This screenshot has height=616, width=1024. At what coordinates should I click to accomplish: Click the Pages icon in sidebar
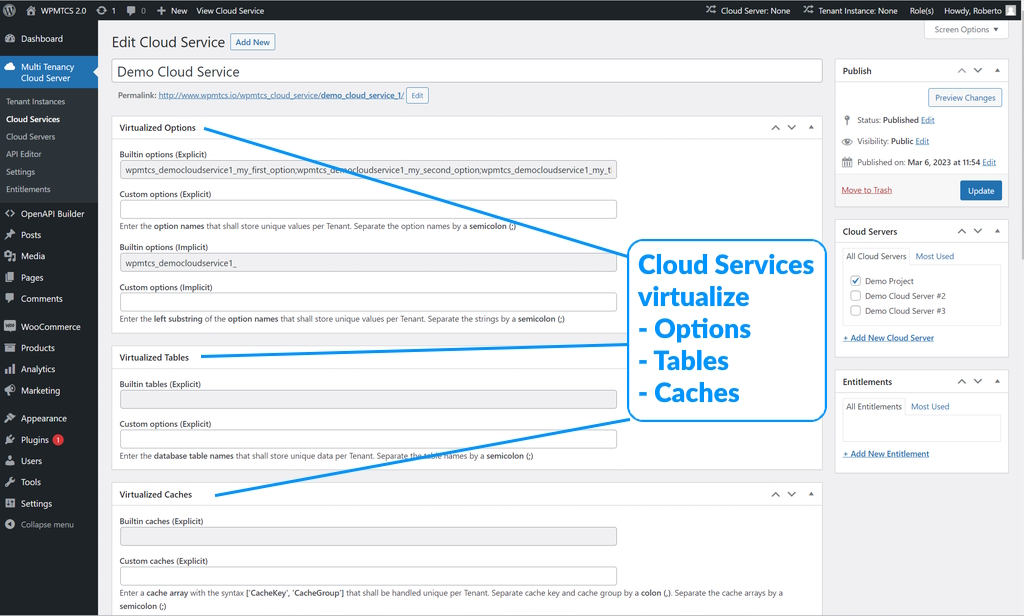[x=10, y=277]
